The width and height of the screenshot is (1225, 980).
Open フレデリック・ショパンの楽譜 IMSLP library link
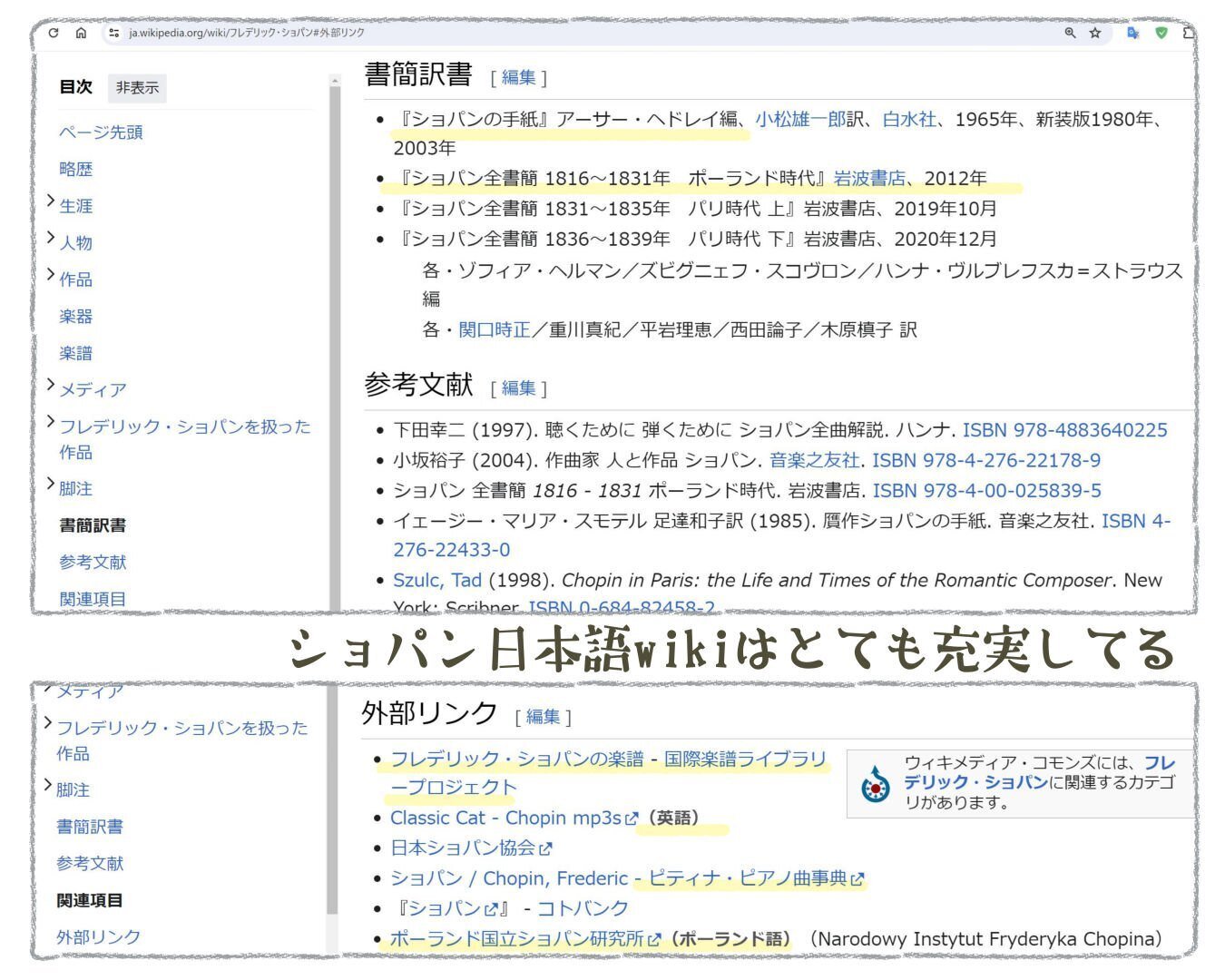tap(609, 772)
